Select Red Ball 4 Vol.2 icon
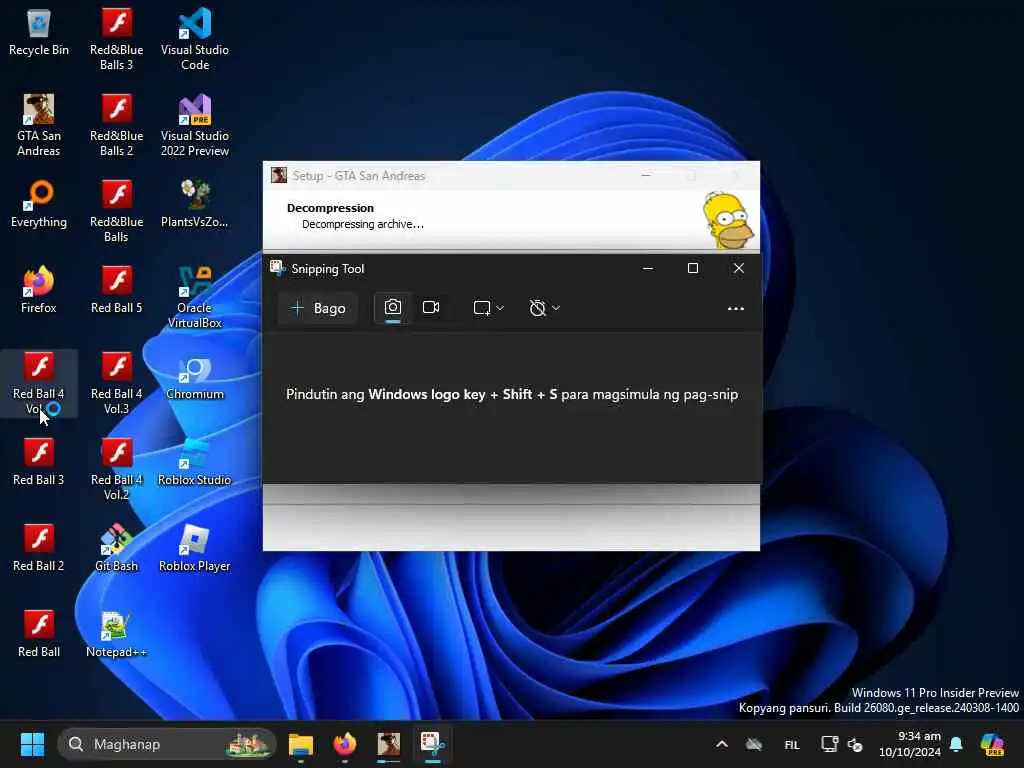This screenshot has height=768, width=1024. (116, 470)
